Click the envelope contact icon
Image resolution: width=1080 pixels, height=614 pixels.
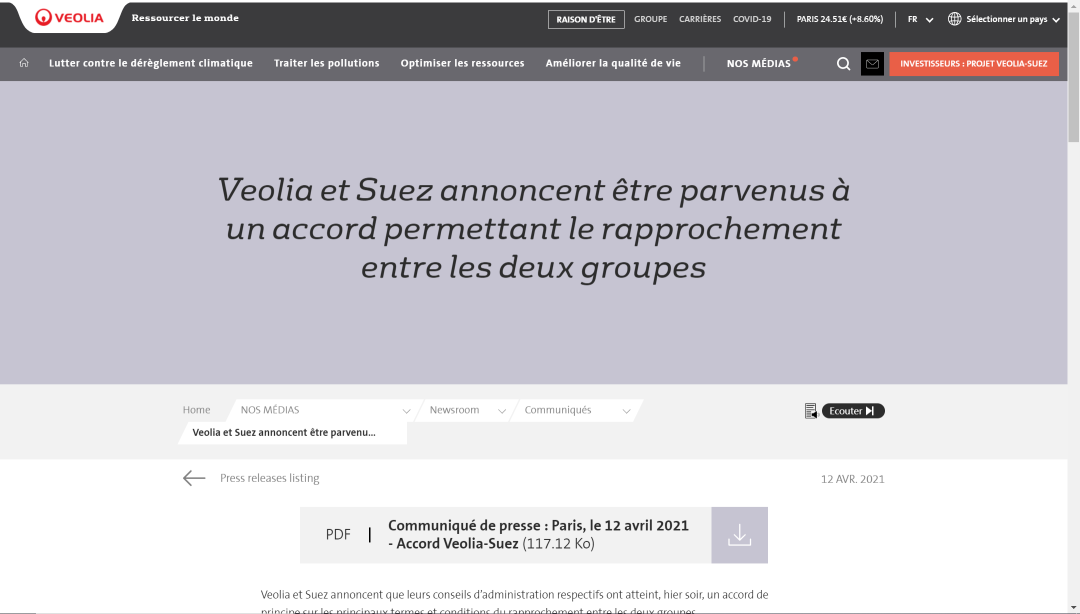click(872, 64)
